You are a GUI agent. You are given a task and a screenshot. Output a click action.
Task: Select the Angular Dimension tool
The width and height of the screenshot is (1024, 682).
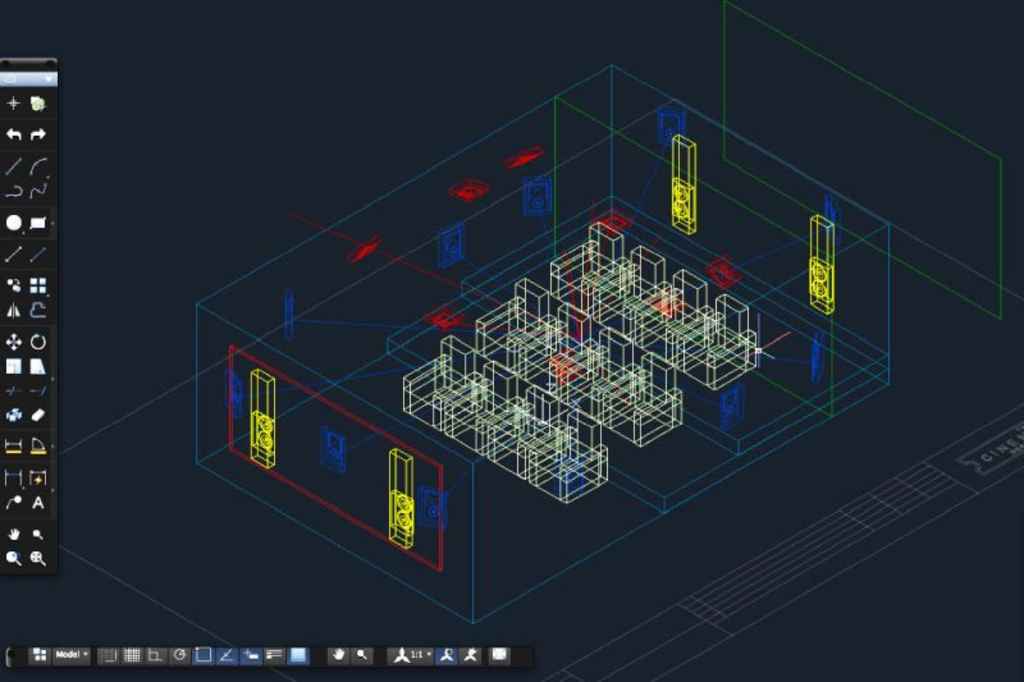coord(38,447)
